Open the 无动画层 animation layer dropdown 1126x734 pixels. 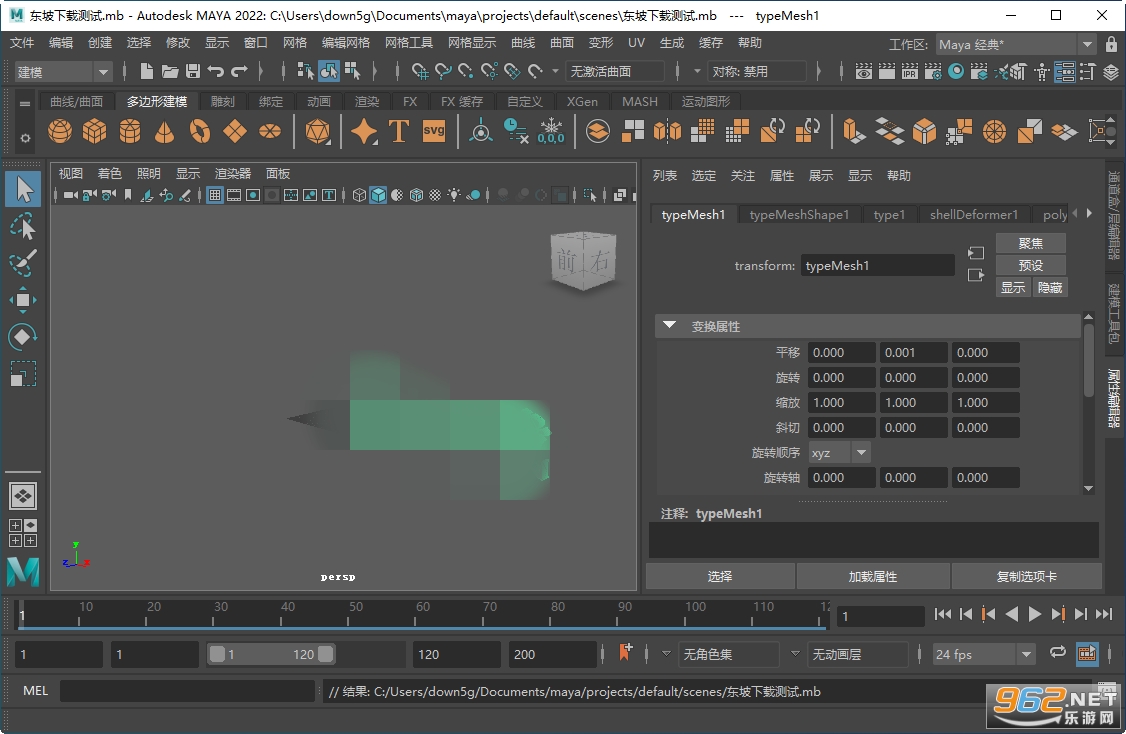857,654
